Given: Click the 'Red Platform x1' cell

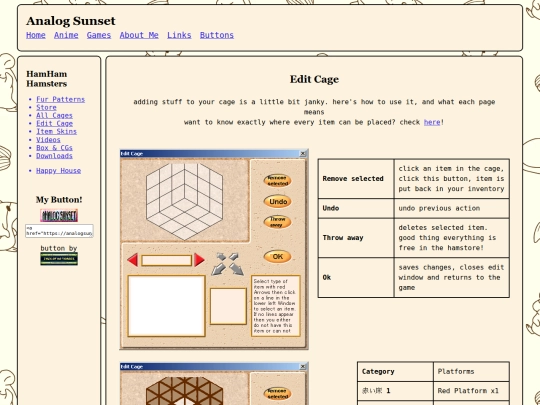Looking at the screenshot, I should (x=471, y=391).
